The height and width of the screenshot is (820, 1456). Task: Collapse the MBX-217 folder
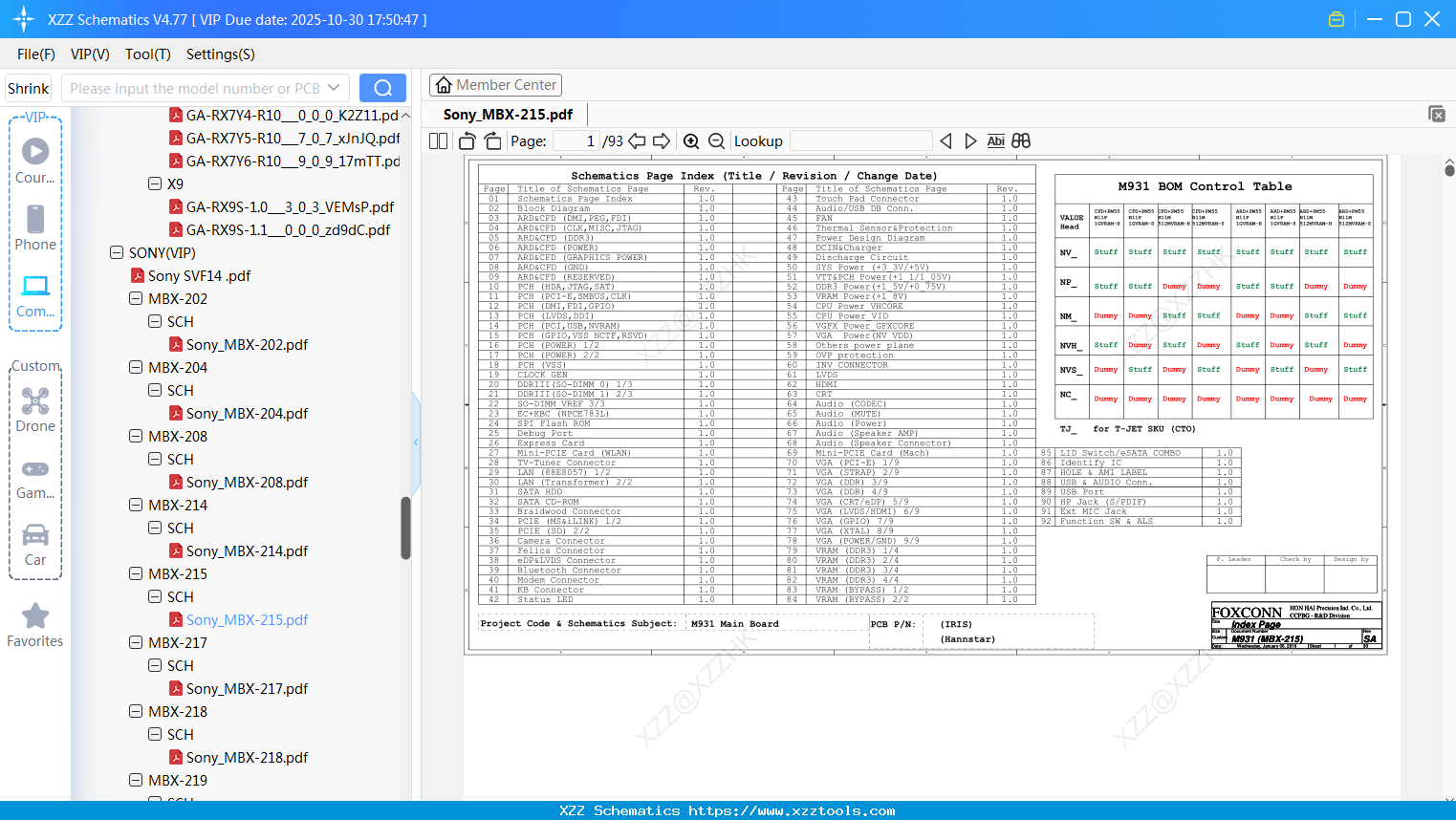coord(136,642)
